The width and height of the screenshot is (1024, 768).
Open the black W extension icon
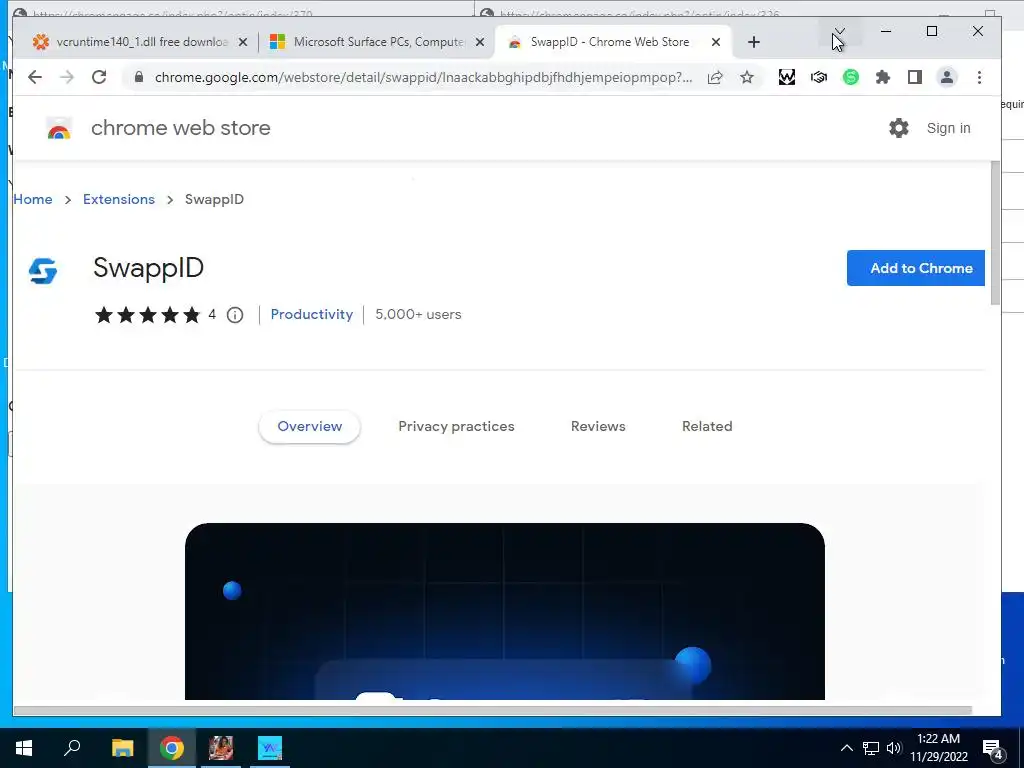point(787,77)
